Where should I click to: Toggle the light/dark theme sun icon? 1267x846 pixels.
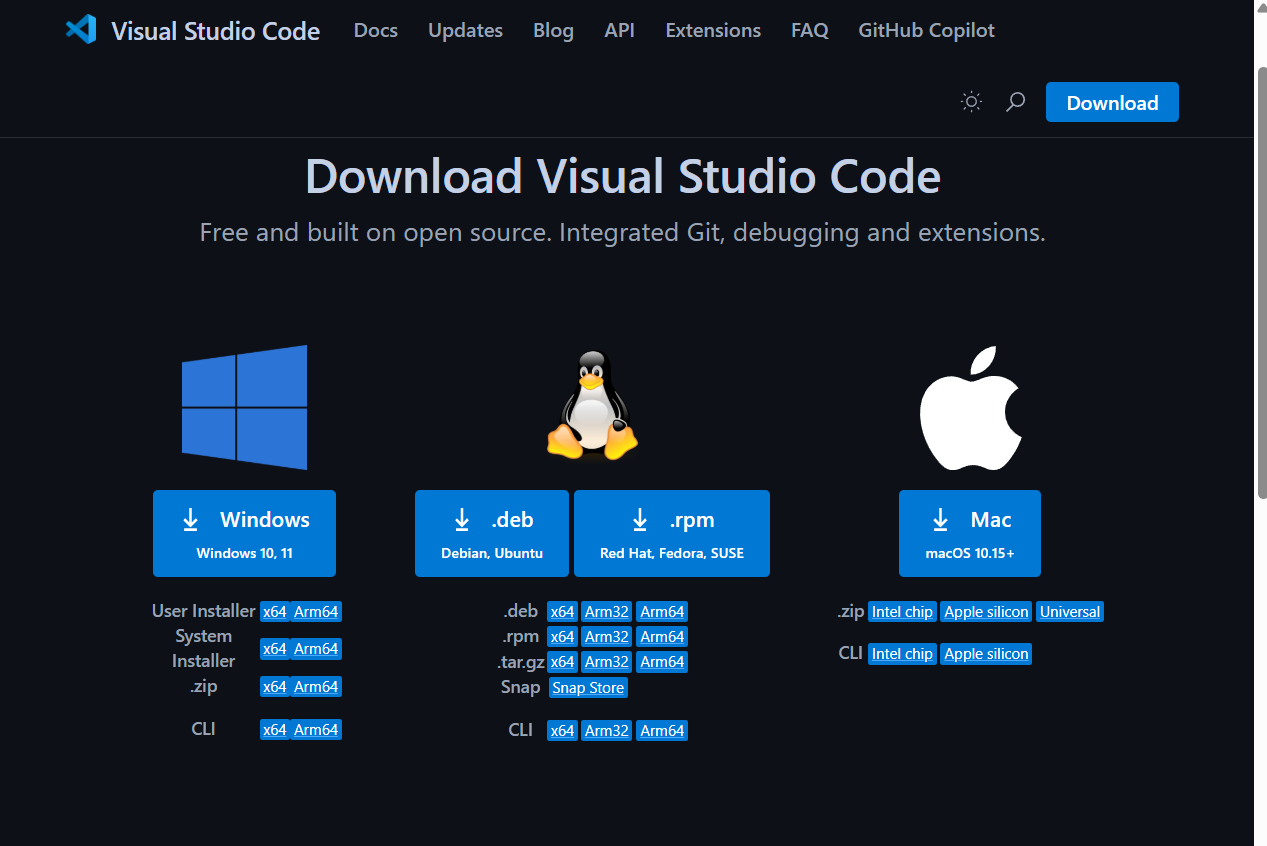(x=971, y=102)
